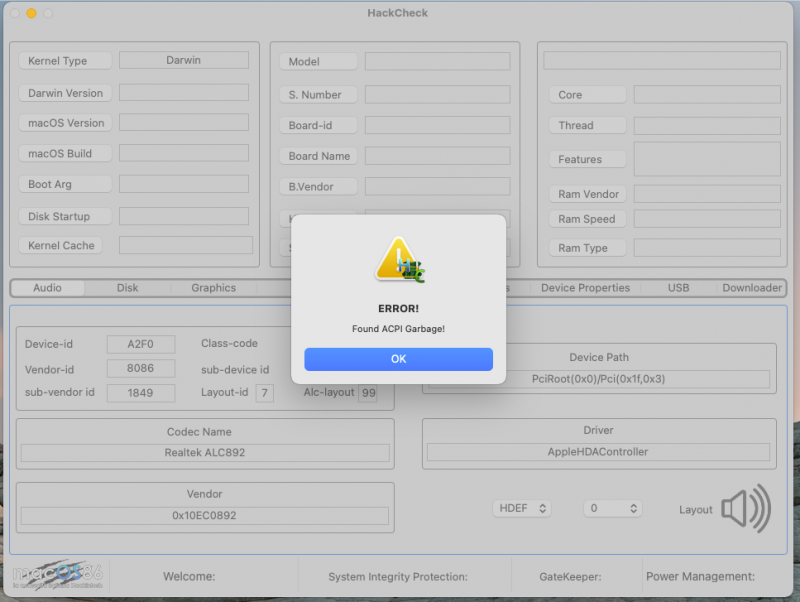Click the Darwin kernel type field
This screenshot has height=602, width=800.
[184, 60]
